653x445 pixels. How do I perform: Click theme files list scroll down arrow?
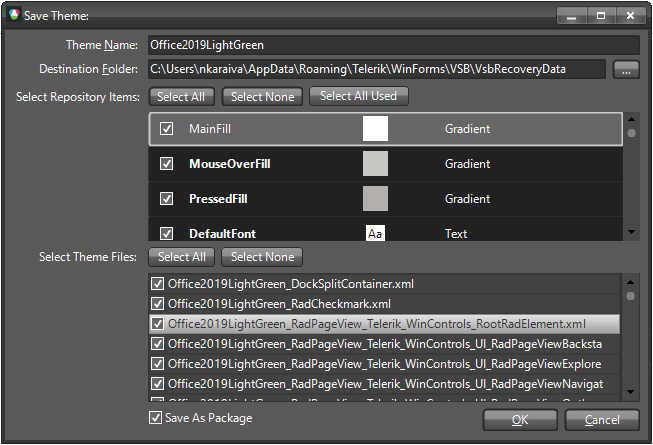tap(631, 392)
